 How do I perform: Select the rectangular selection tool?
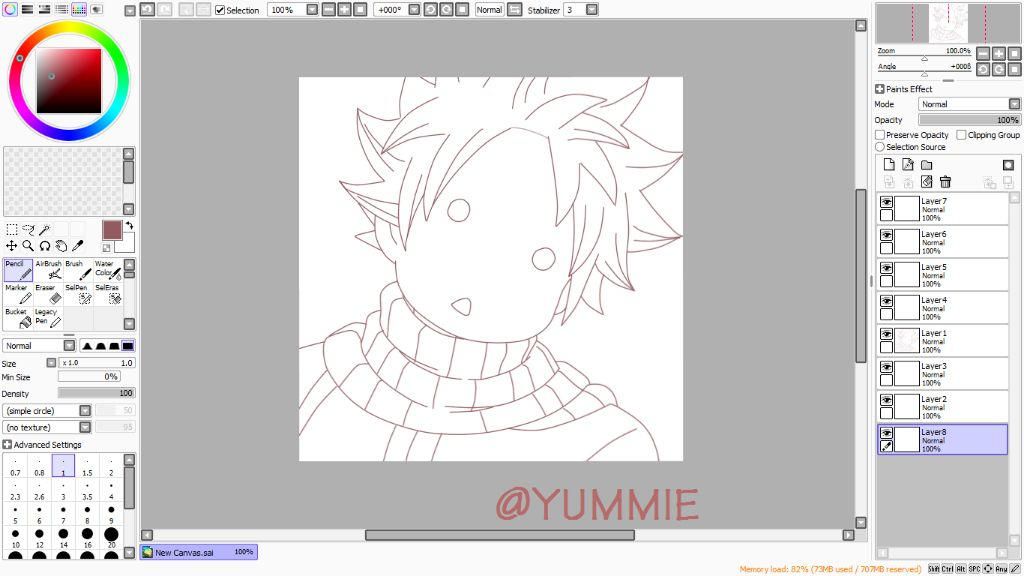coord(12,229)
